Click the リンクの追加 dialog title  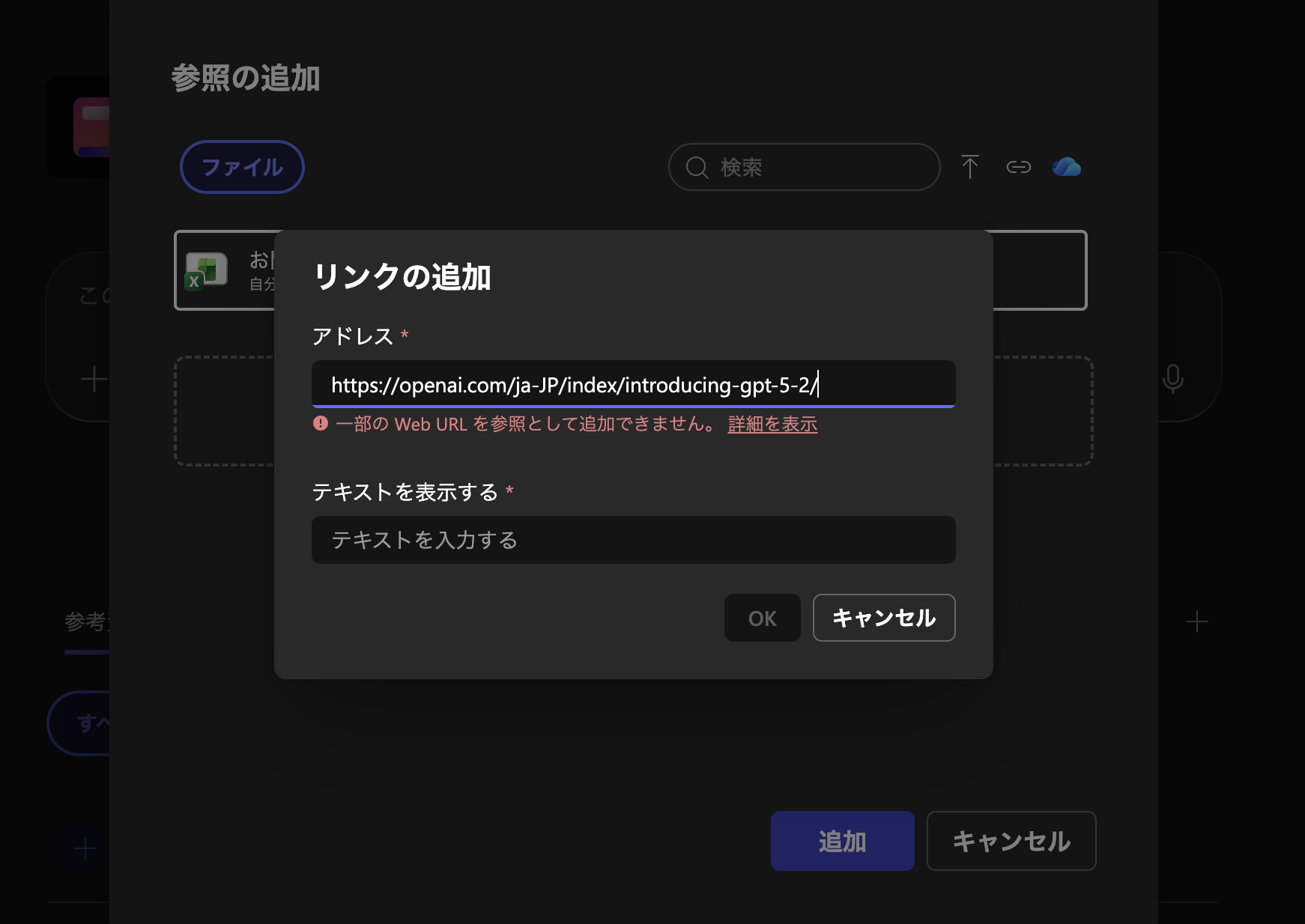[x=402, y=277]
